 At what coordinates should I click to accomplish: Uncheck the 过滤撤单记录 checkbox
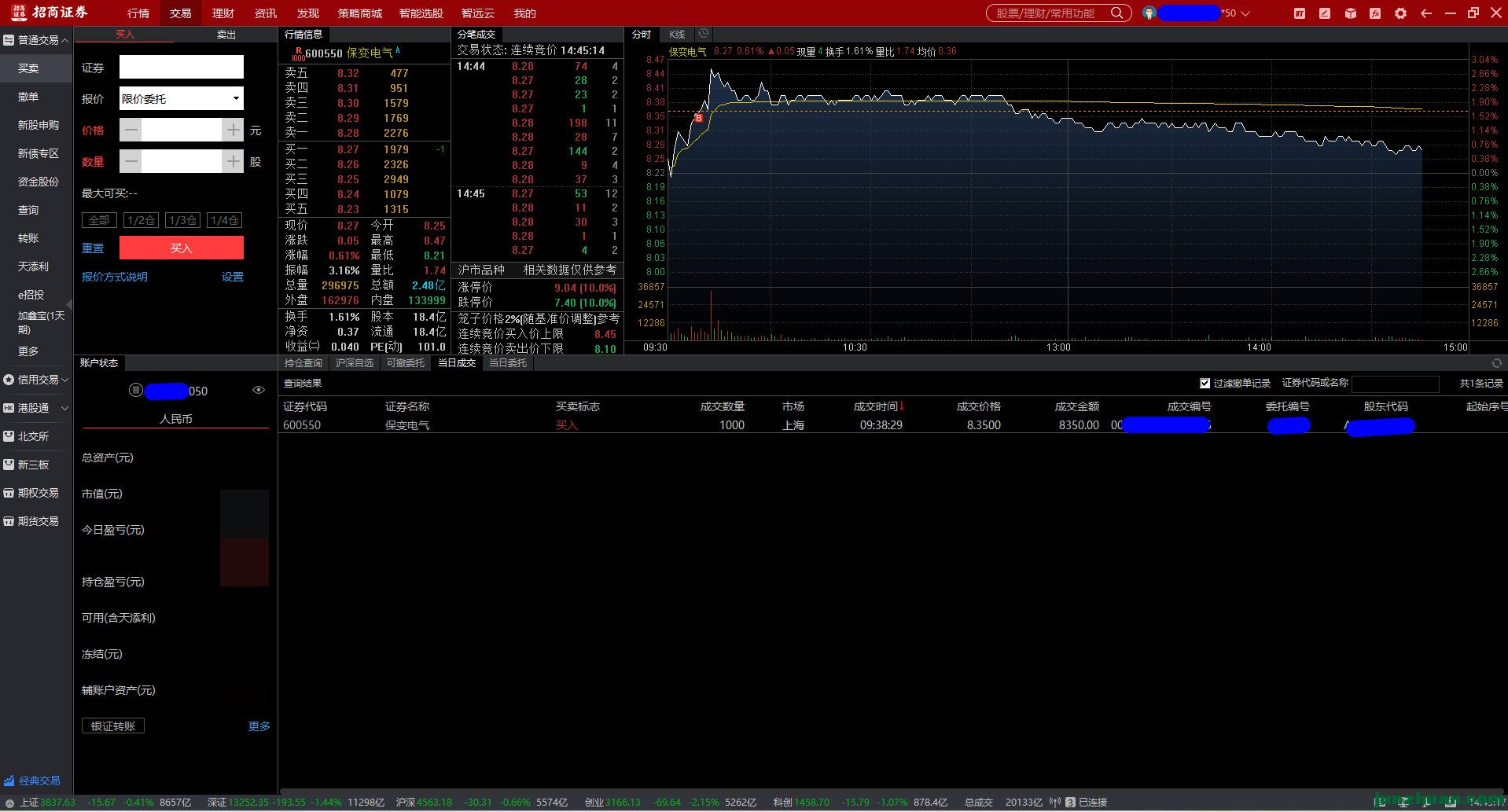[x=1205, y=384]
